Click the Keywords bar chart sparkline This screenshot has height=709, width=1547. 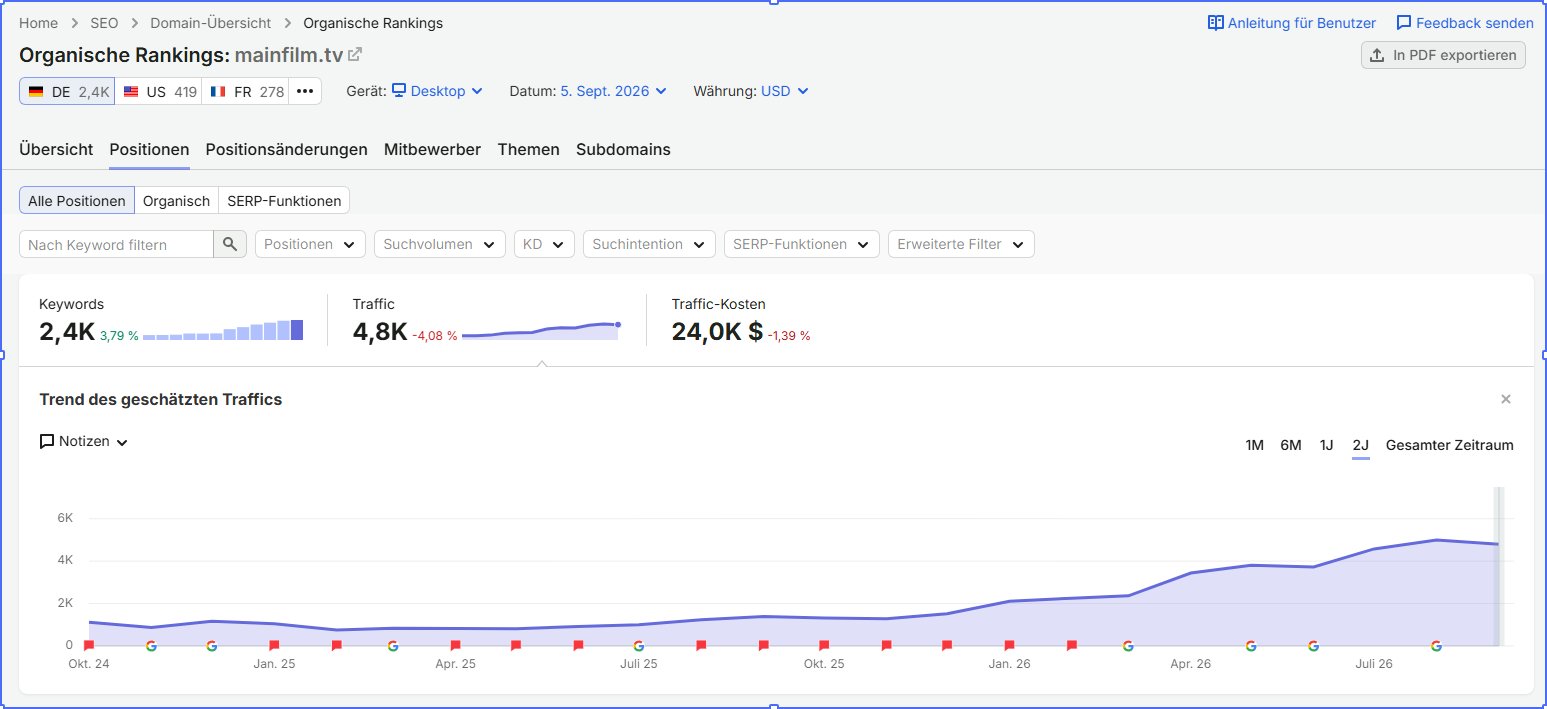pyautogui.click(x=223, y=331)
